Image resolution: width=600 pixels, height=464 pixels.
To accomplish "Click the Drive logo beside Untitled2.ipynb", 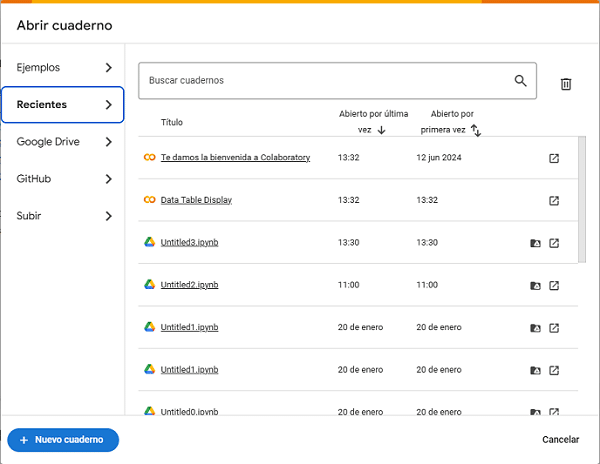I will pyautogui.click(x=149, y=285).
